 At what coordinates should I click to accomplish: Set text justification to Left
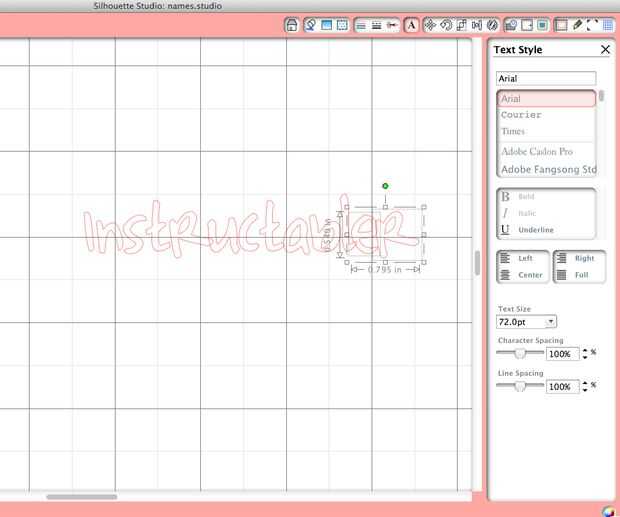(x=522, y=258)
